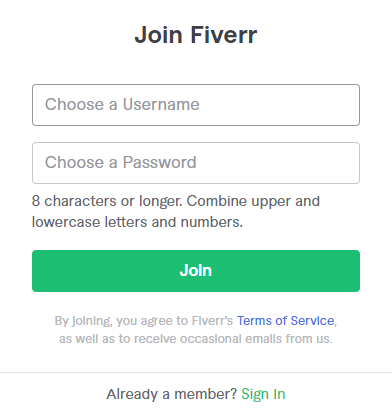Click the Join Fiverr heading
Screen dimensions: 392x412
(196, 35)
